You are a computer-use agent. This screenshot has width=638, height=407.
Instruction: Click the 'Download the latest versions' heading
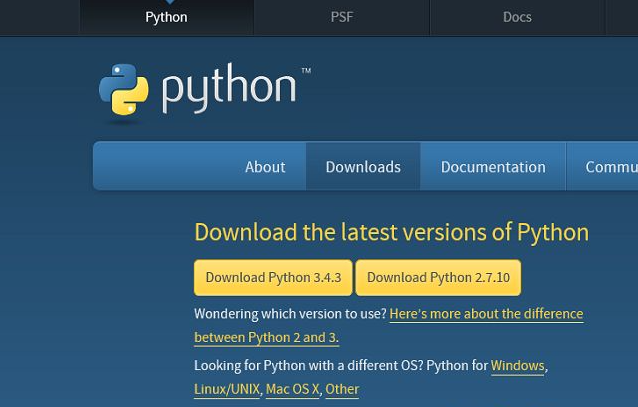tap(391, 232)
